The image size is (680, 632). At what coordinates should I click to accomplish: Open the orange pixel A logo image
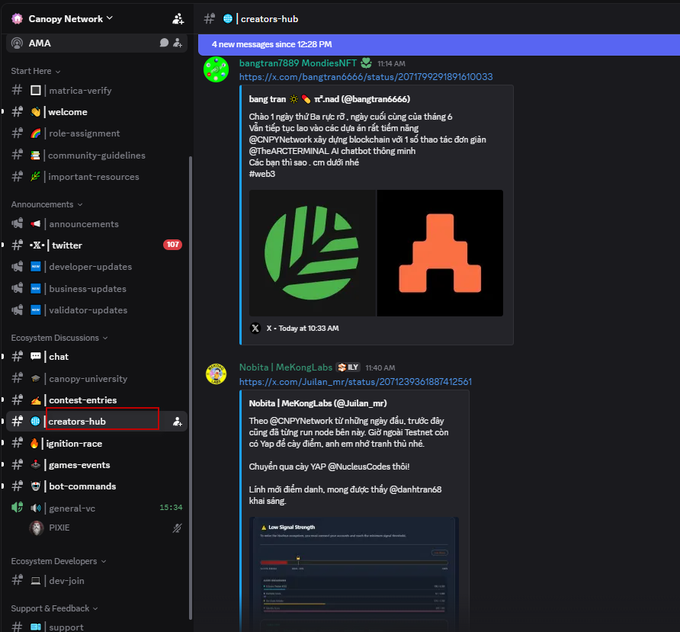440,253
